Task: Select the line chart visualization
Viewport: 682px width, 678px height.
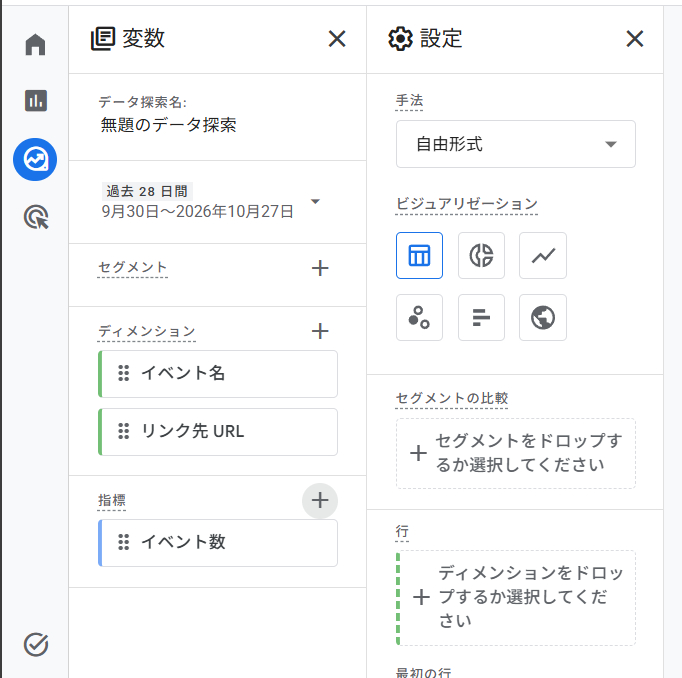Action: [543, 255]
